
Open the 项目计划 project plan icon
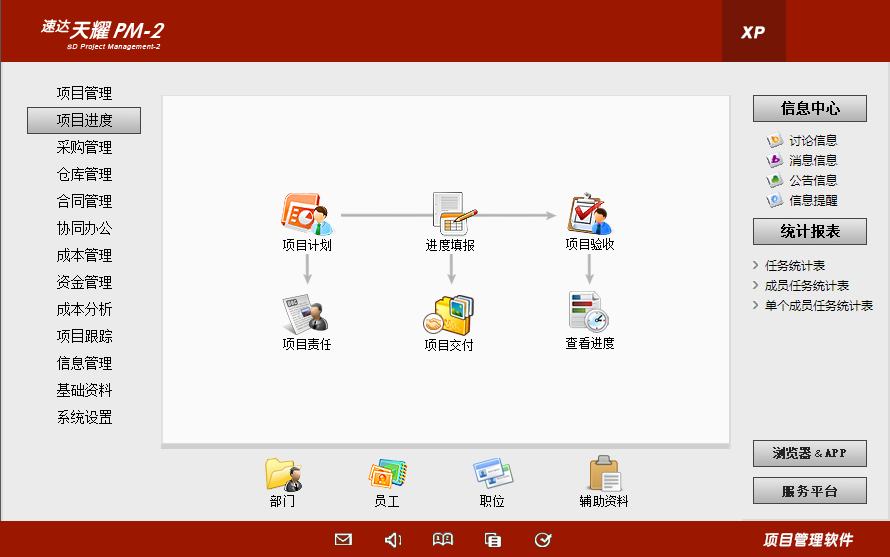[307, 214]
